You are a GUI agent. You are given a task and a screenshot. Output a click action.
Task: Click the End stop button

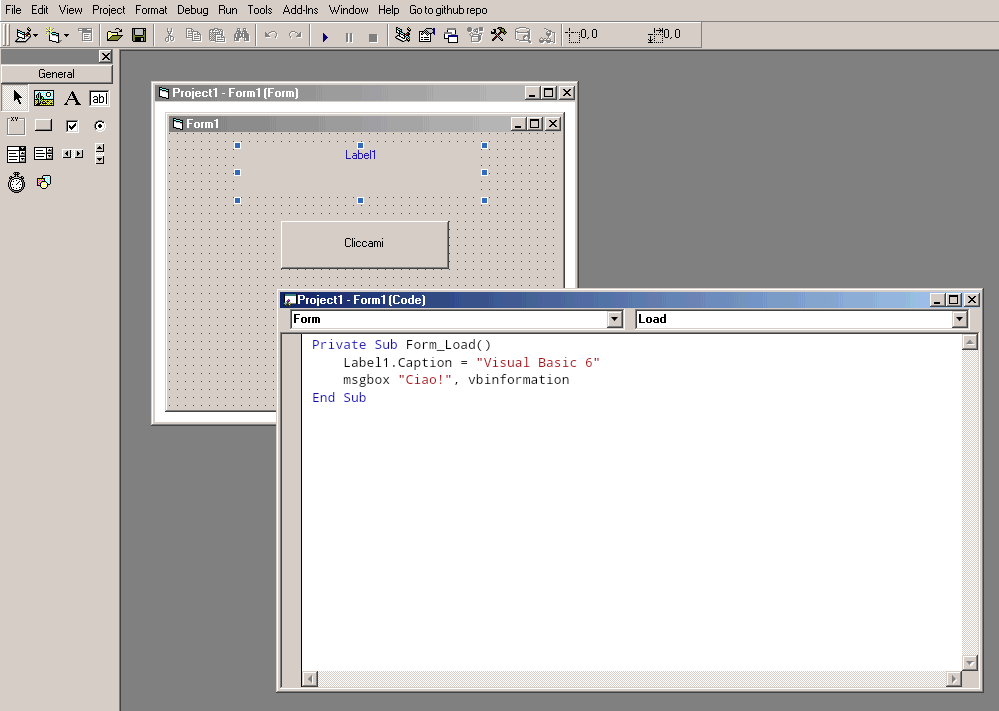tap(373, 37)
